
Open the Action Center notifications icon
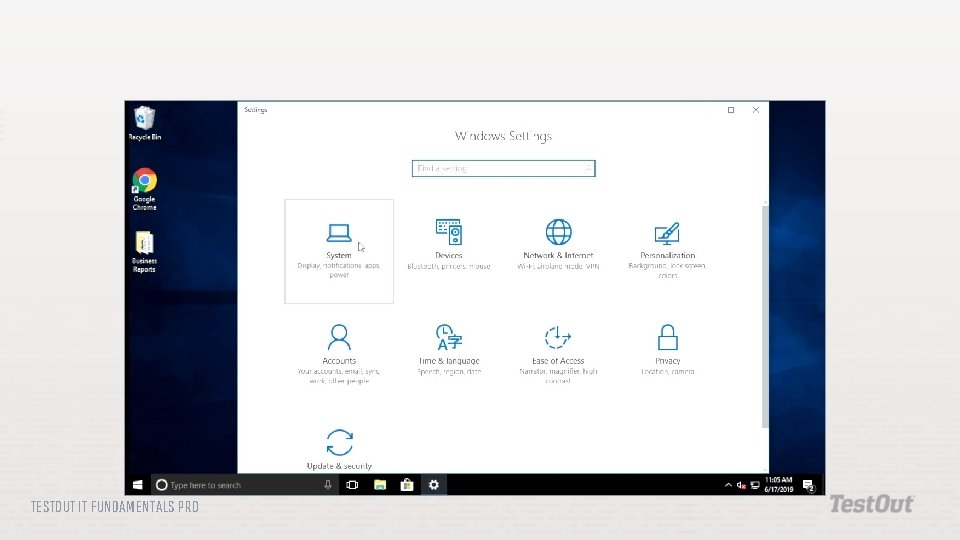[x=809, y=486]
